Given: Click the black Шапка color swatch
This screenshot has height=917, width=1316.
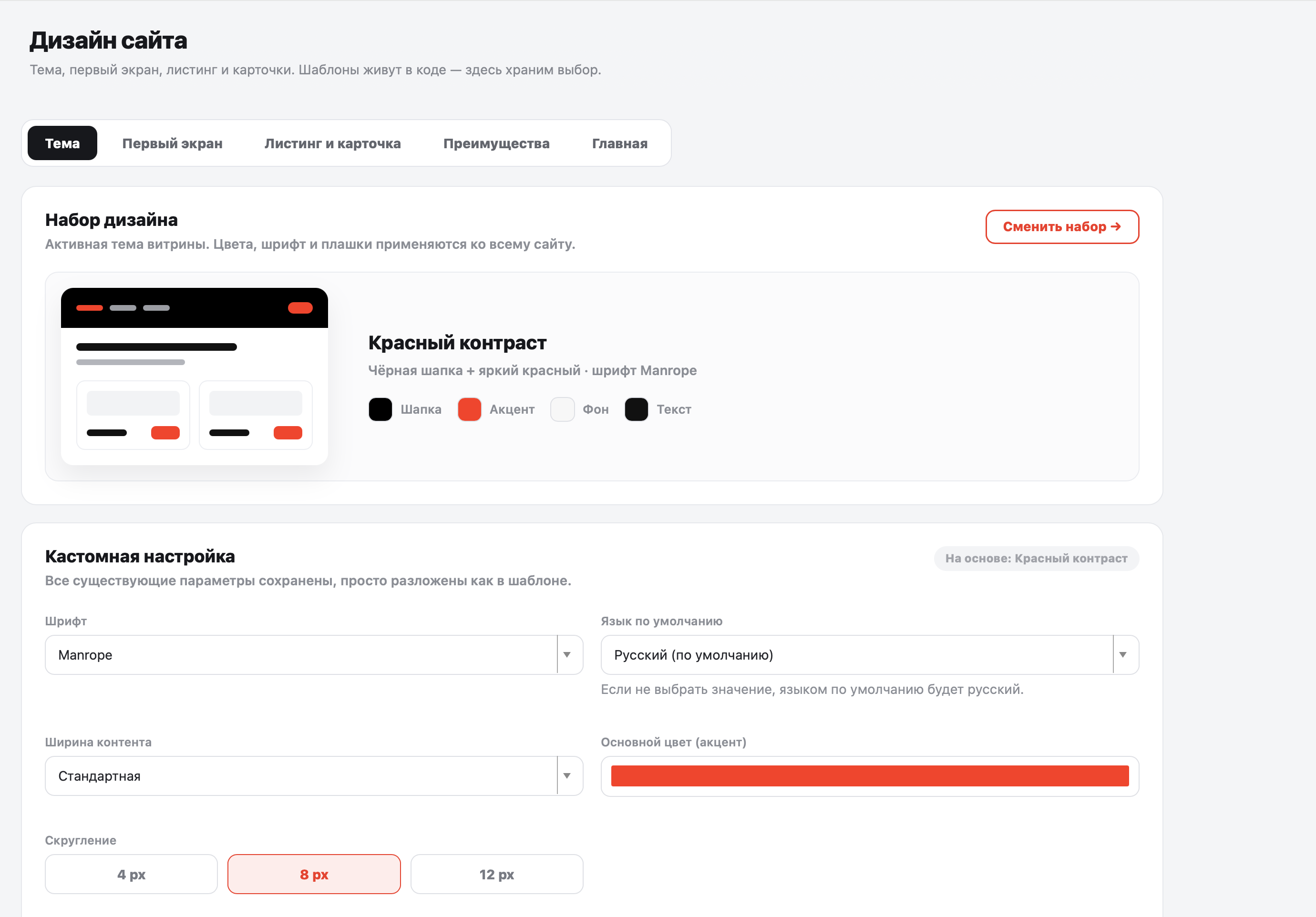Looking at the screenshot, I should coord(380,409).
